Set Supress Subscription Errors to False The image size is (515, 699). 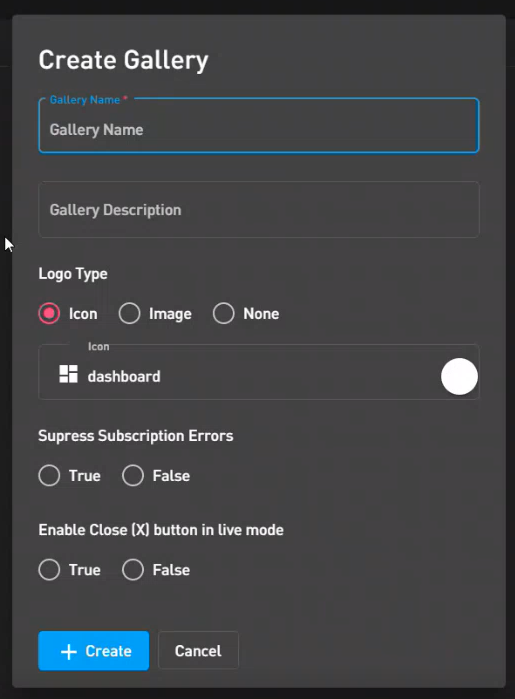133,475
